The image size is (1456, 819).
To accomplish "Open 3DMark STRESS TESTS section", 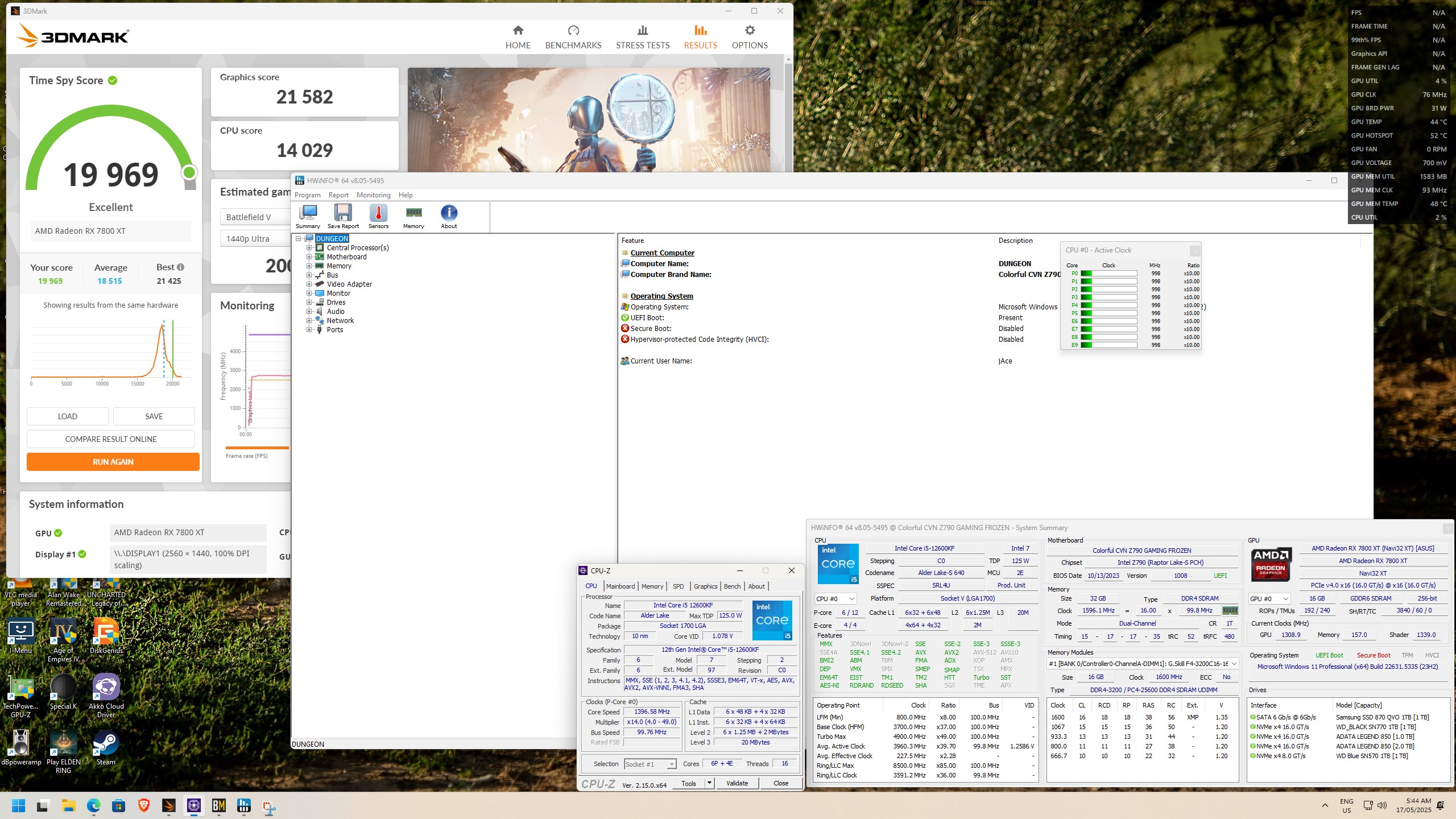I will (x=643, y=38).
